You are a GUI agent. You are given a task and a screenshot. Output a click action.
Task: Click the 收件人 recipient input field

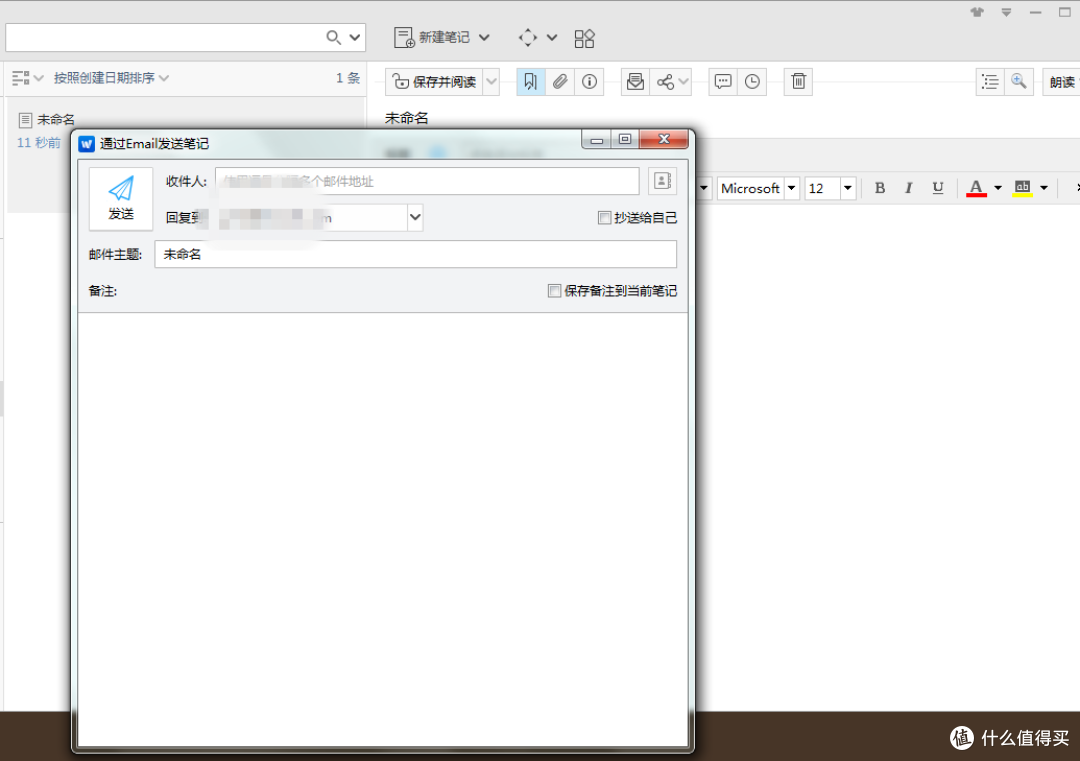427,181
